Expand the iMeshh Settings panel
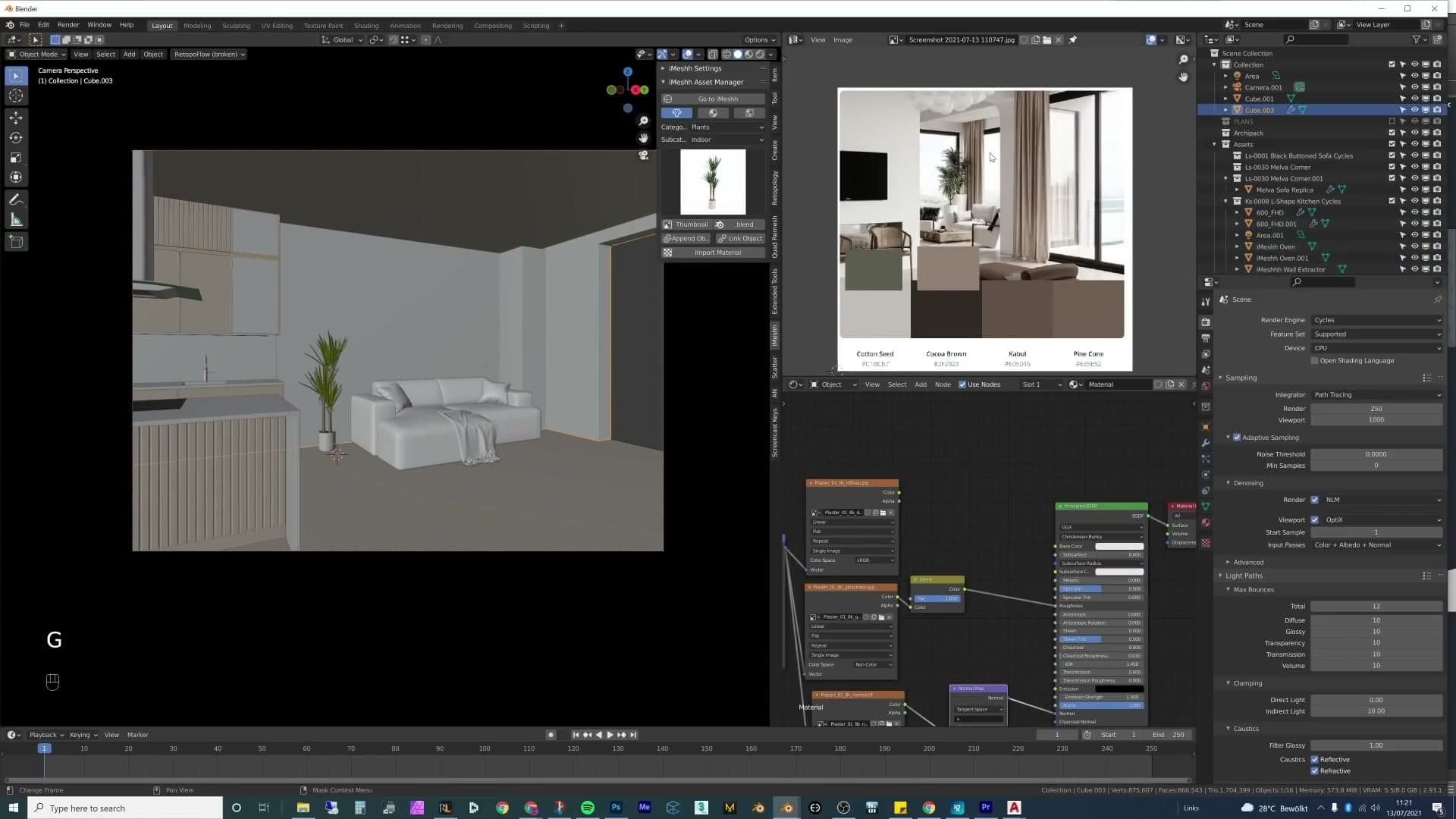The height and width of the screenshot is (819, 1456). point(695,68)
